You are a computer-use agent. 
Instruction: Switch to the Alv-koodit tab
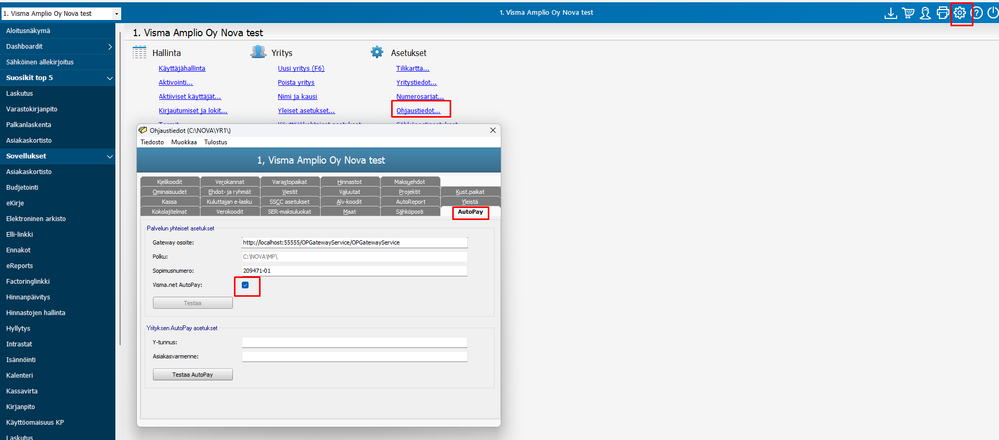click(350, 201)
